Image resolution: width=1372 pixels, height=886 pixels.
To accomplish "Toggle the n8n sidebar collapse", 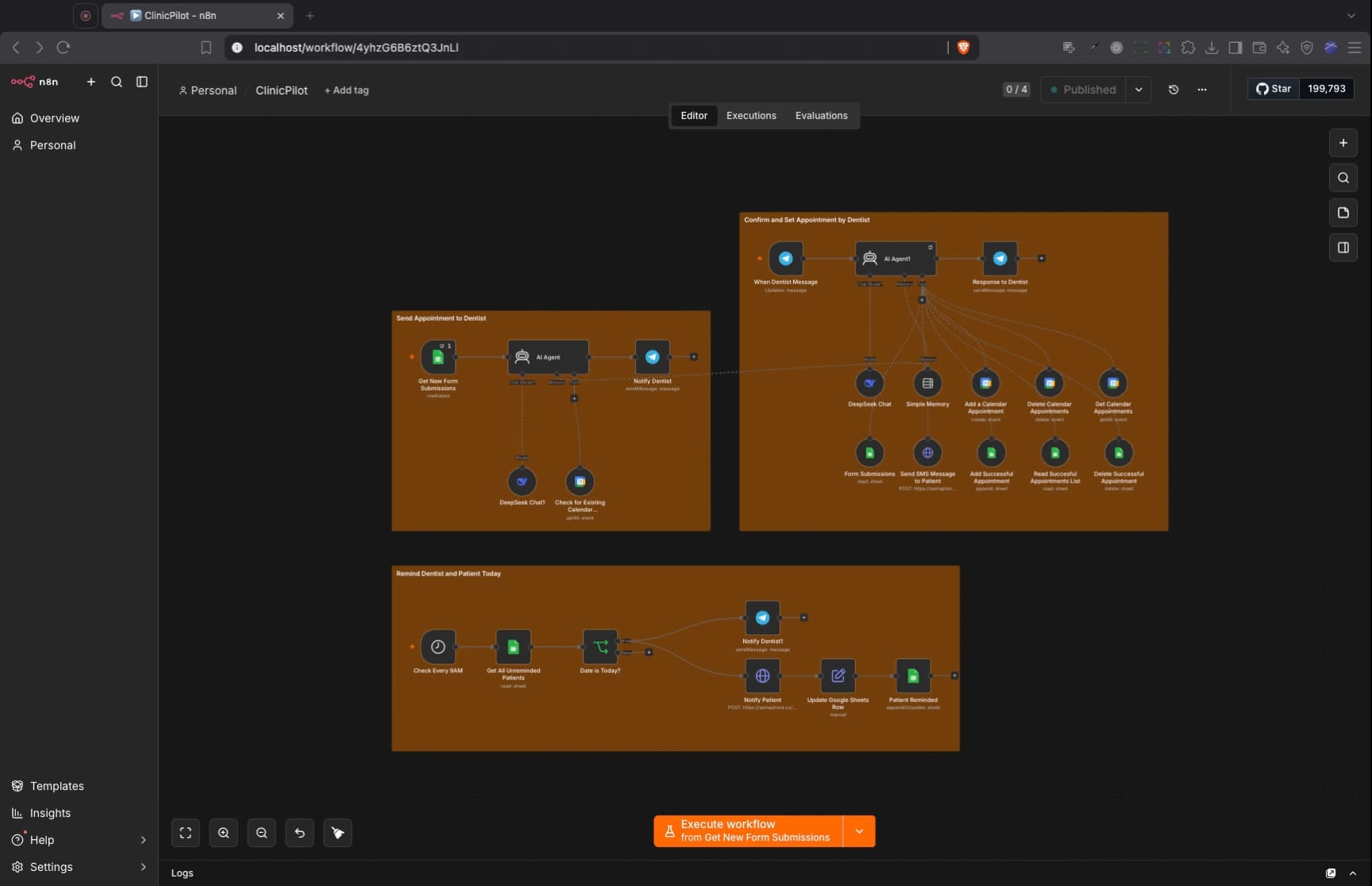I will point(142,82).
